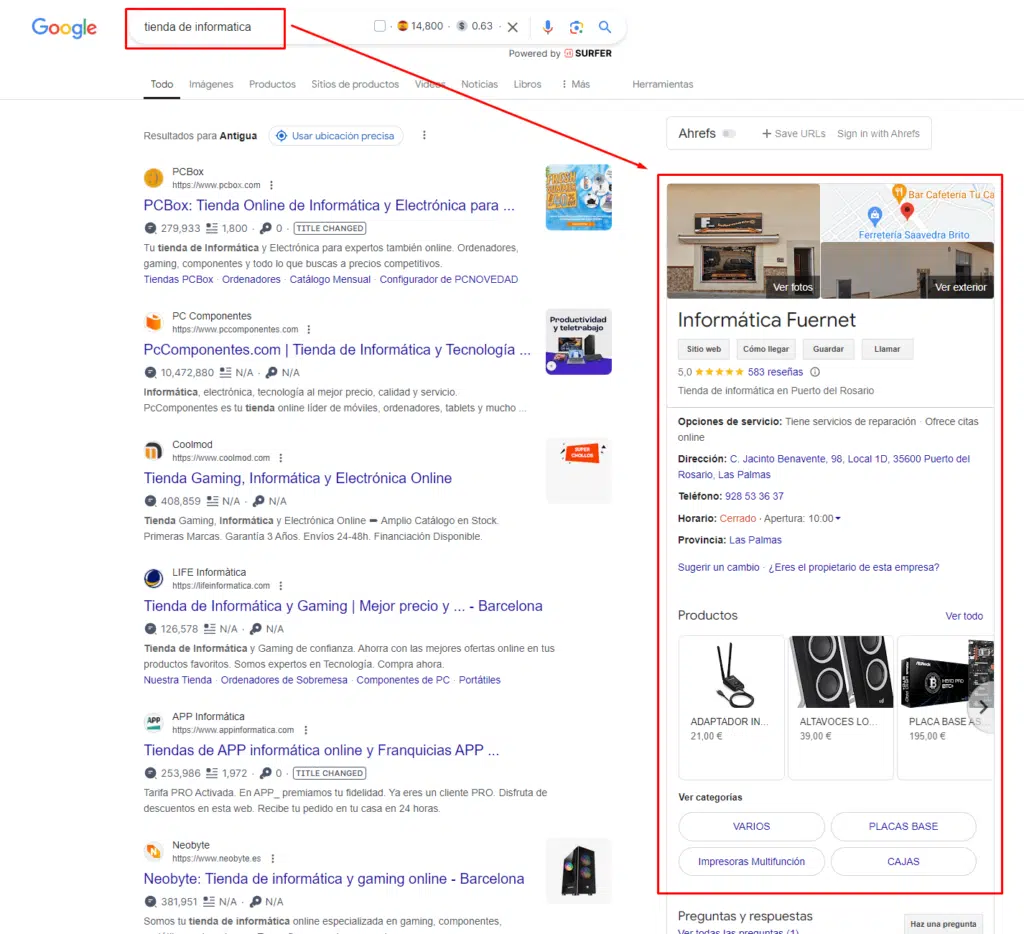Image resolution: width=1024 pixels, height=934 pixels.
Task: Tick the Surfer keyword checkbox in search bar
Action: pyautogui.click(x=380, y=27)
